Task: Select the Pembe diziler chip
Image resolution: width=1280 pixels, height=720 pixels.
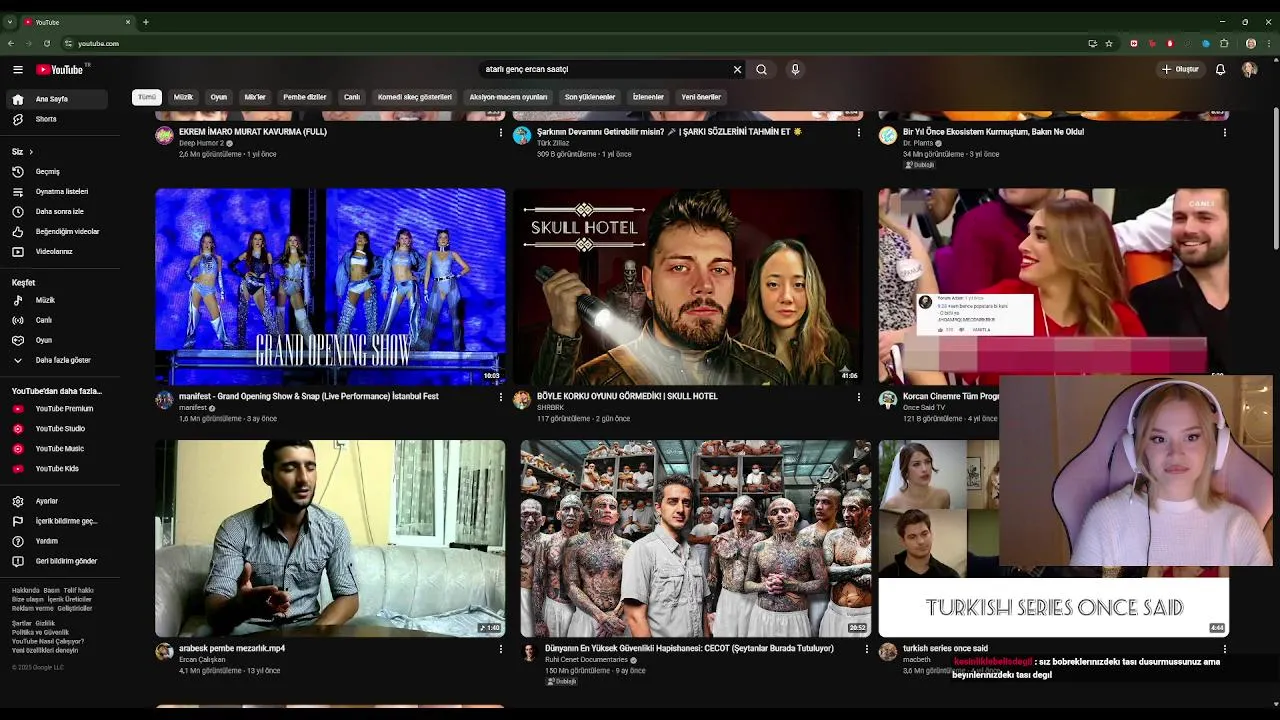Action: [305, 97]
